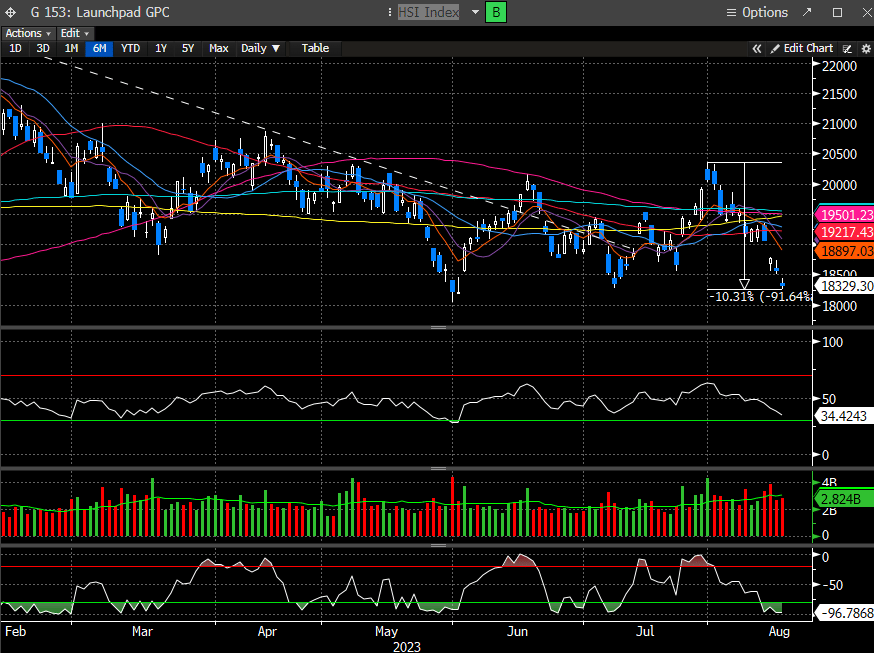Click the G 153: Launchpad GPC title
Image resolution: width=874 pixels, height=653 pixels.
100,12
